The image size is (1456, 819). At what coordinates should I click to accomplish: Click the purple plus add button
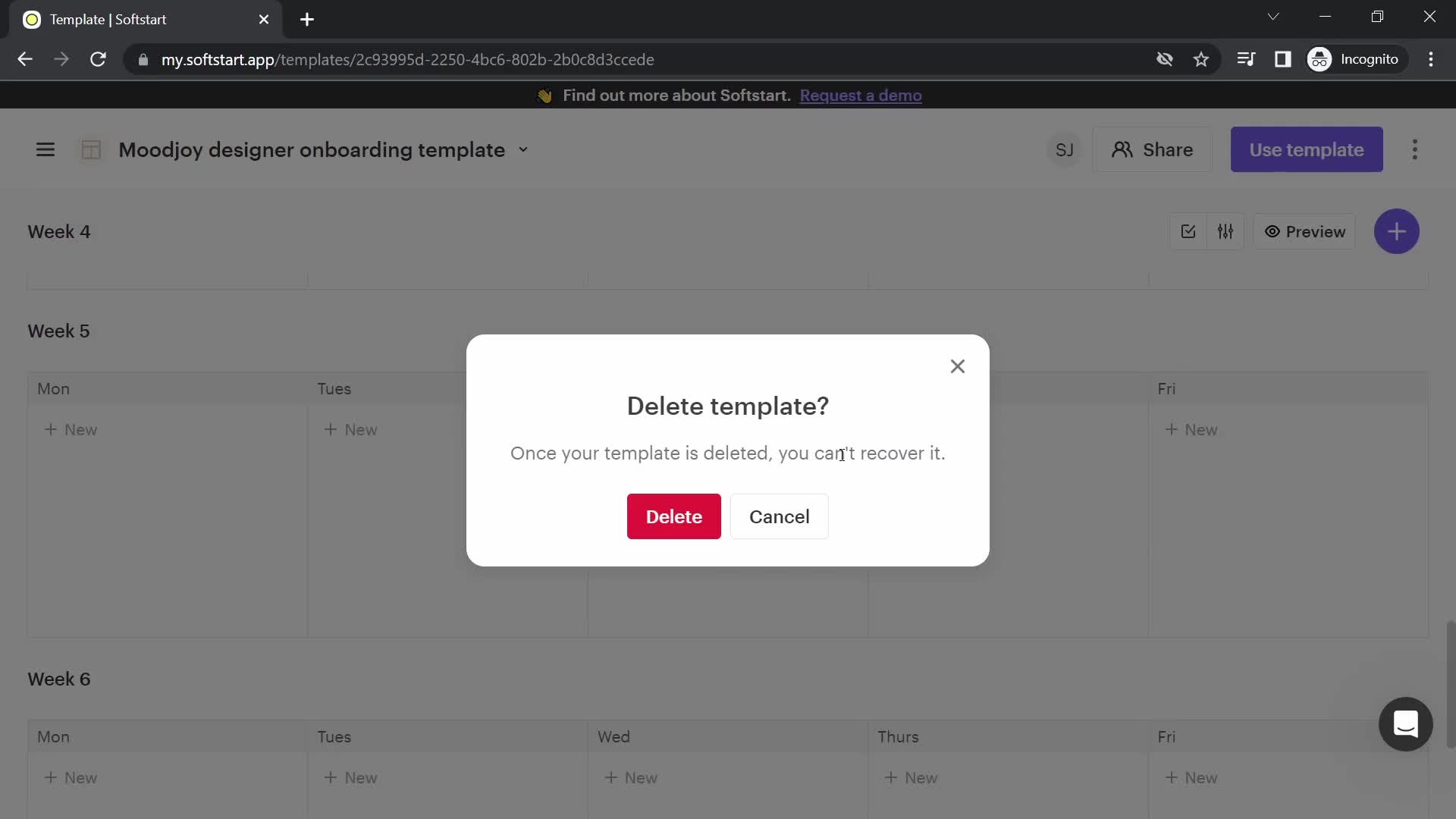(x=1396, y=231)
